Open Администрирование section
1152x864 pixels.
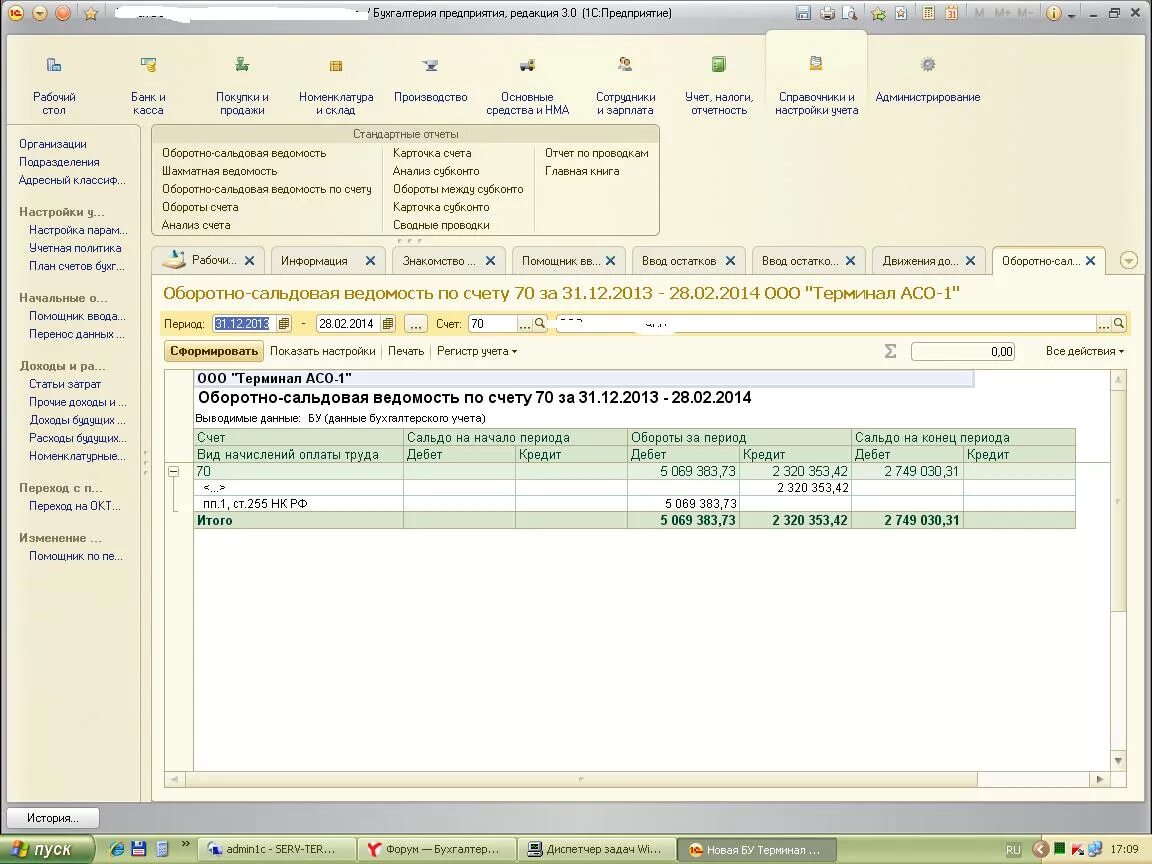tap(927, 81)
